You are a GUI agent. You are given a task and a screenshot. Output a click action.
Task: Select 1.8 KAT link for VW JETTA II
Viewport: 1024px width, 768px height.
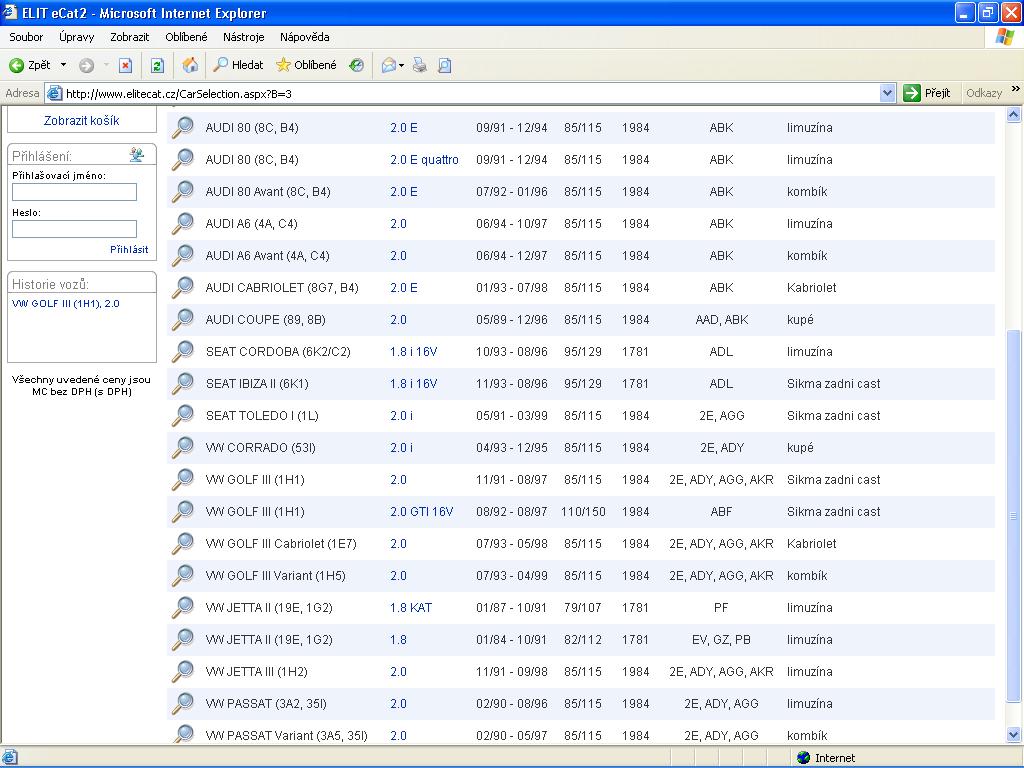click(x=411, y=607)
